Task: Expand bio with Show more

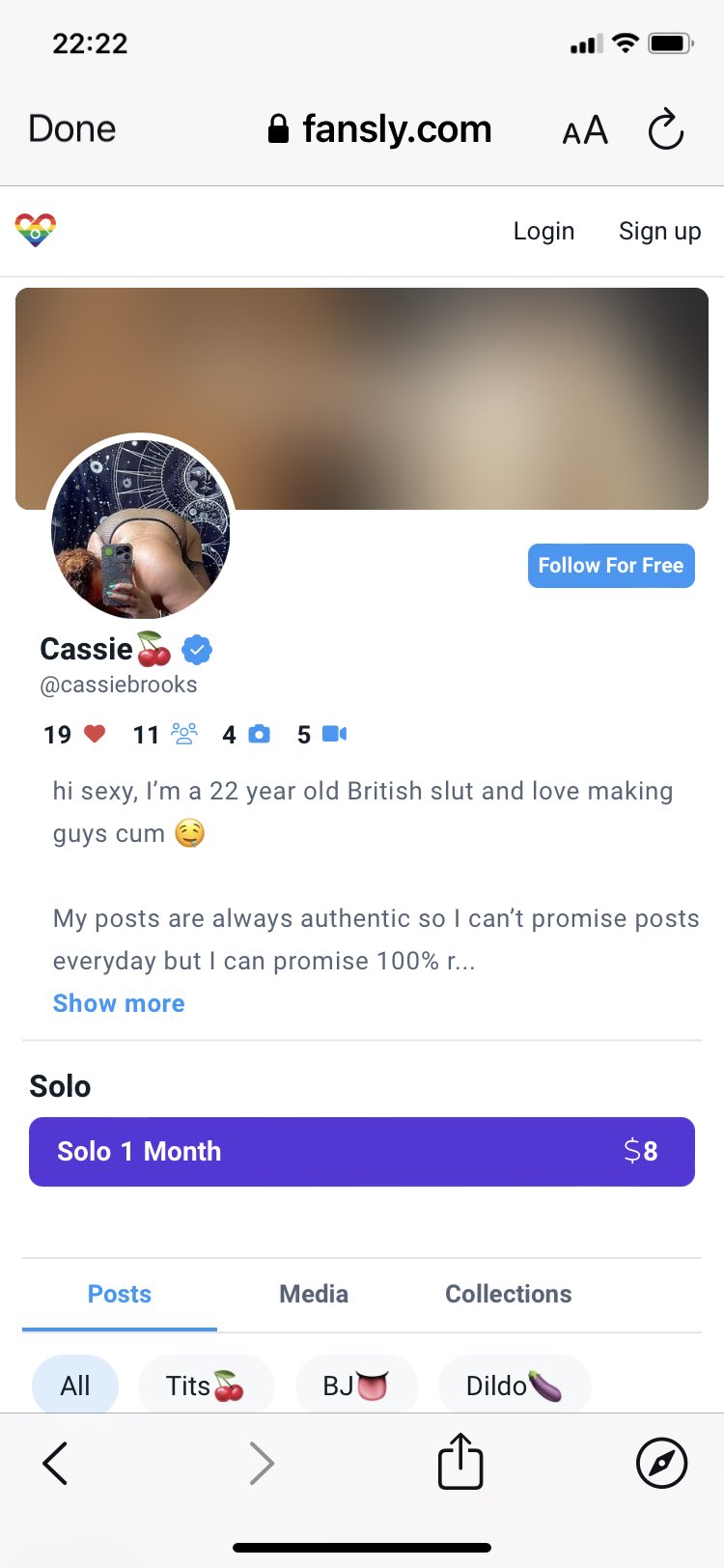Action: tap(118, 1003)
